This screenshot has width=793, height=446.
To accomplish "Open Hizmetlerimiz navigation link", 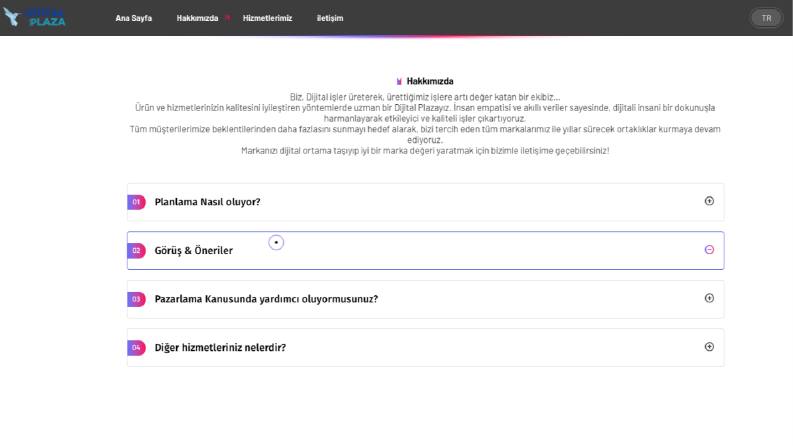I will coord(268,18).
